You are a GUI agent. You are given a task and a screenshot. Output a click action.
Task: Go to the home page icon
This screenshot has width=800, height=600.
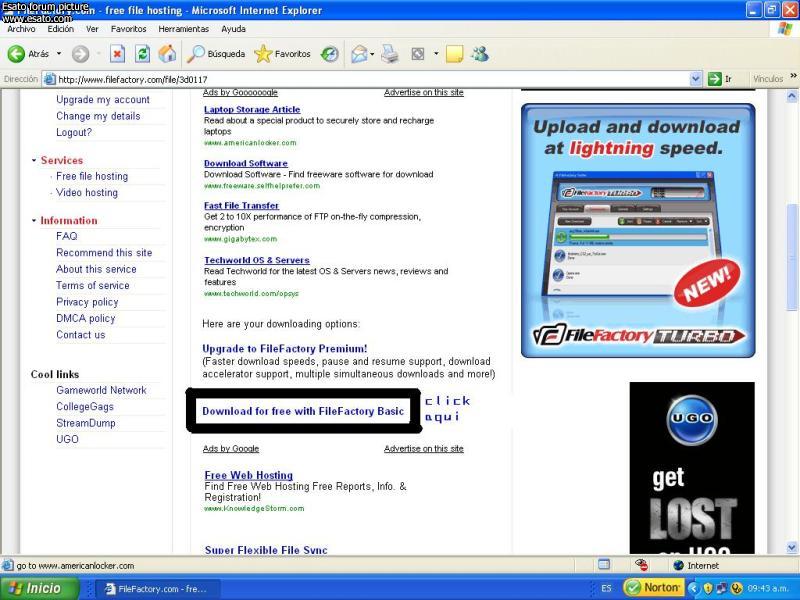click(167, 54)
